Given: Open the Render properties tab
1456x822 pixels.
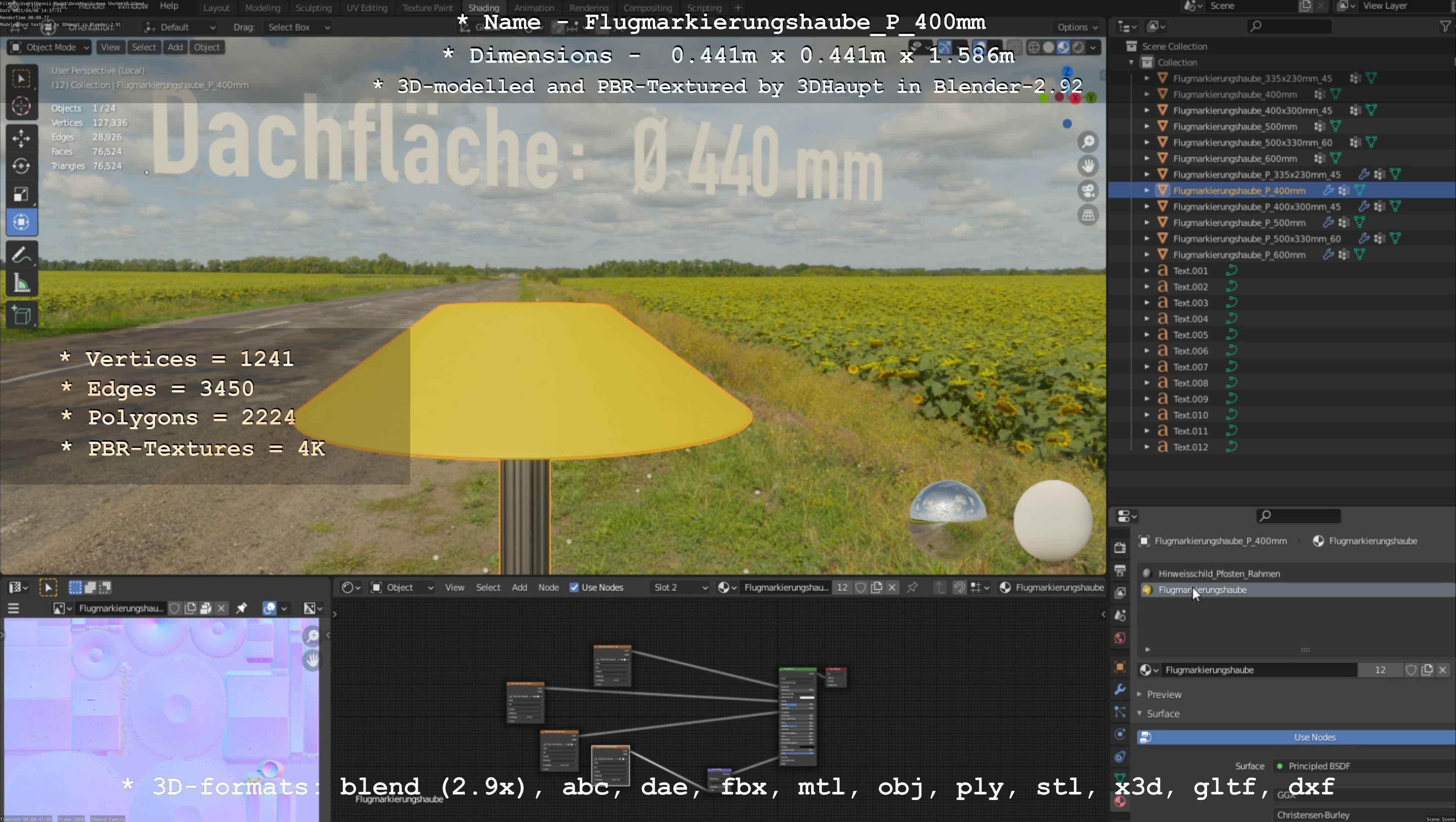Looking at the screenshot, I should point(1120,548).
